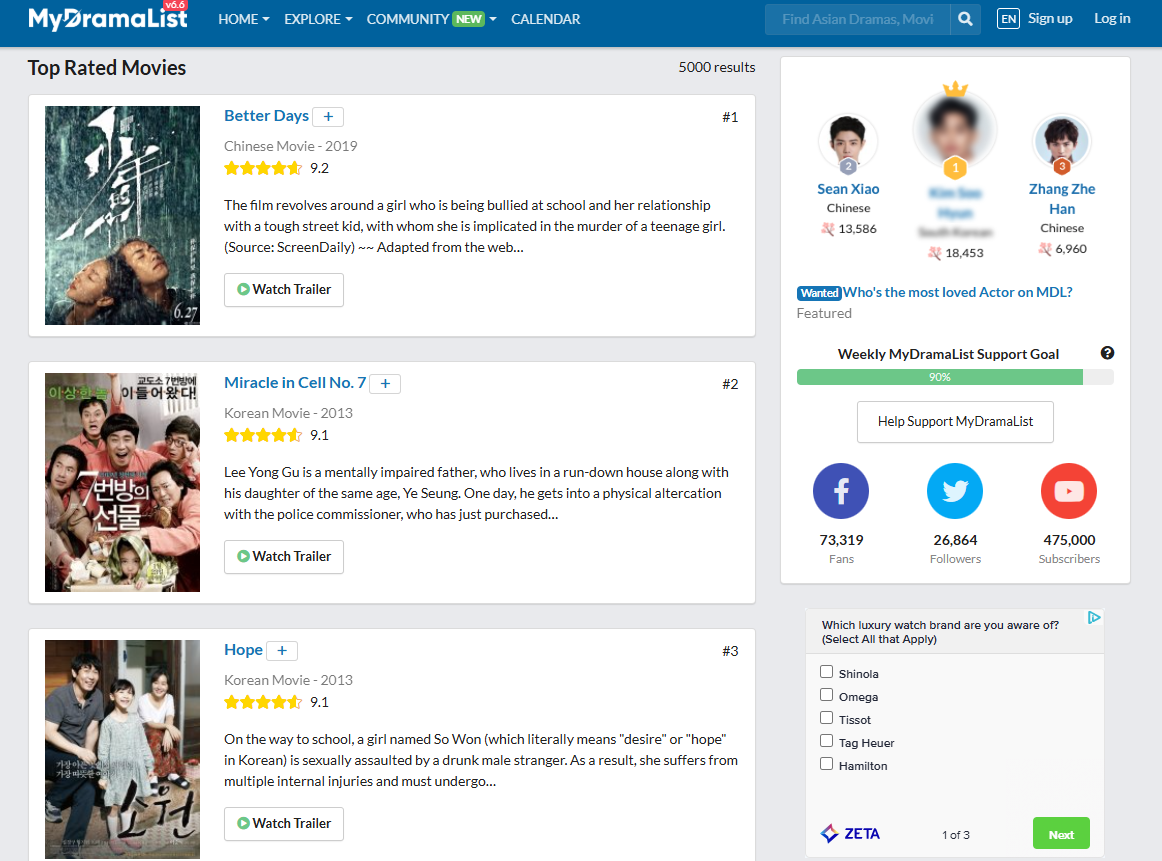
Task: Open the Twitter followers icon
Action: tap(955, 491)
